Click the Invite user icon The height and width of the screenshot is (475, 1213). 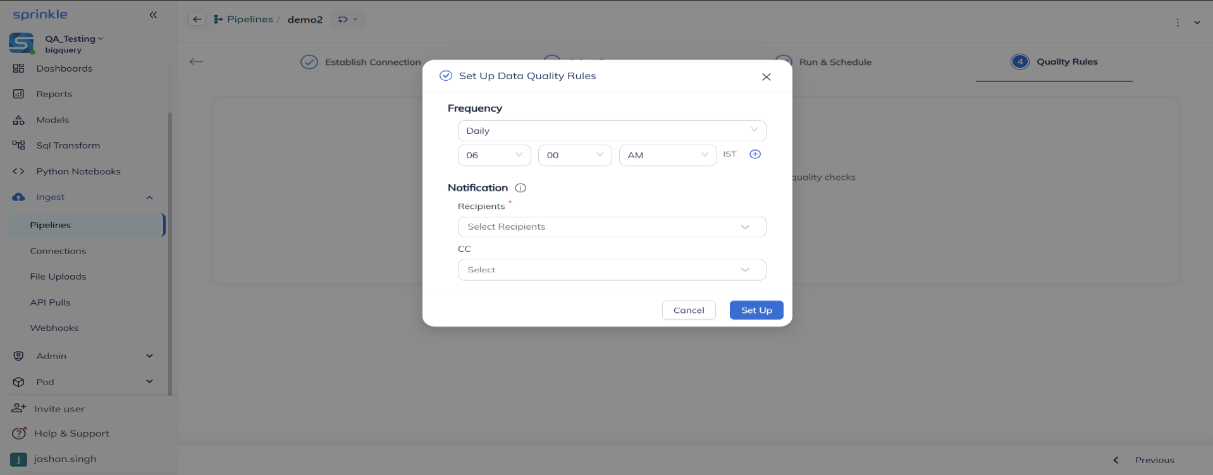pos(18,408)
